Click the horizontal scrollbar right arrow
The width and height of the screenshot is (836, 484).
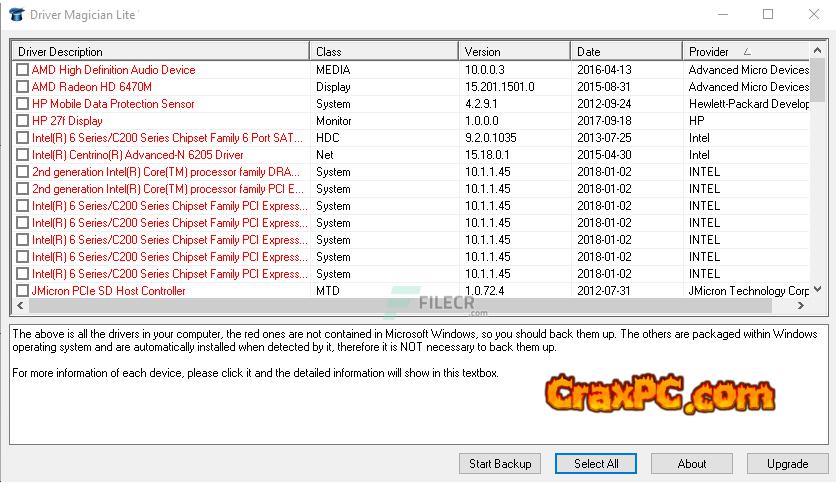point(800,305)
